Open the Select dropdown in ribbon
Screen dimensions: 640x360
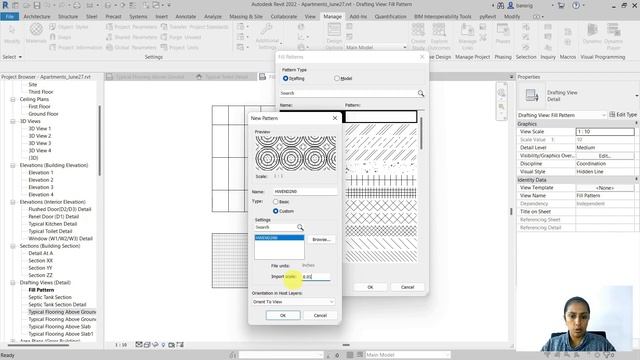(12, 57)
